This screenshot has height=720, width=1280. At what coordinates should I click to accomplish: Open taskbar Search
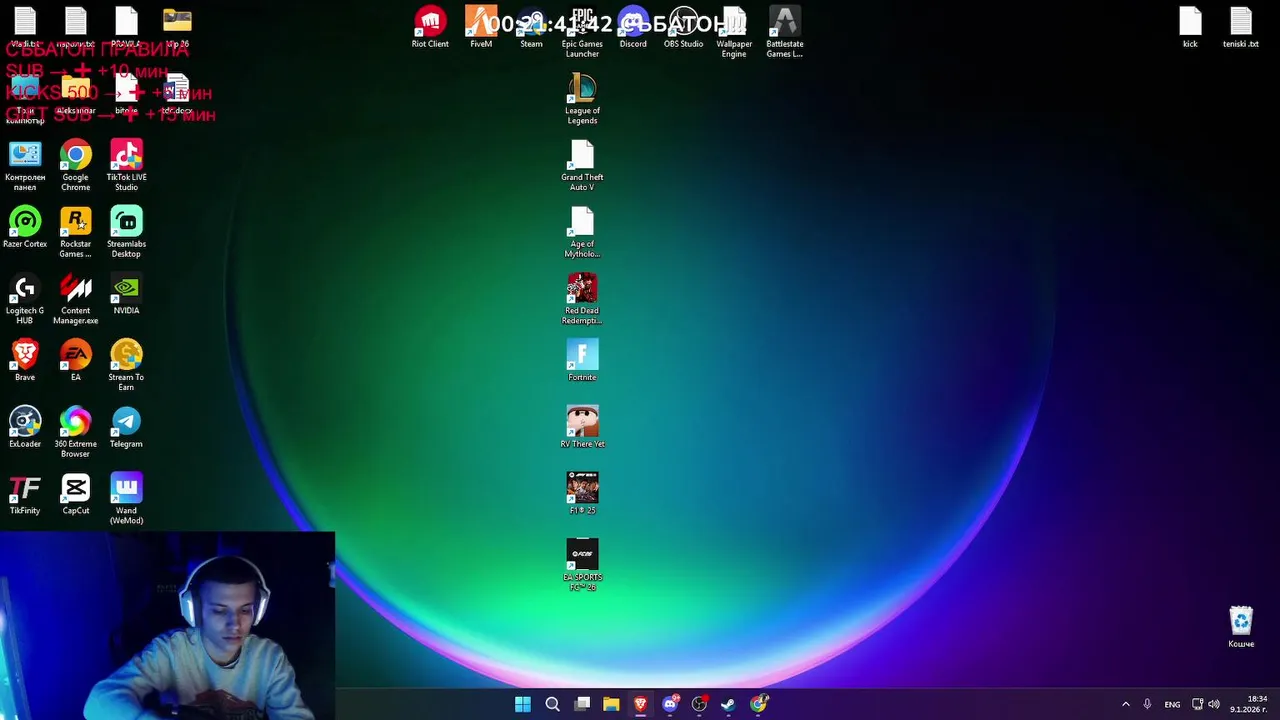tap(552, 704)
